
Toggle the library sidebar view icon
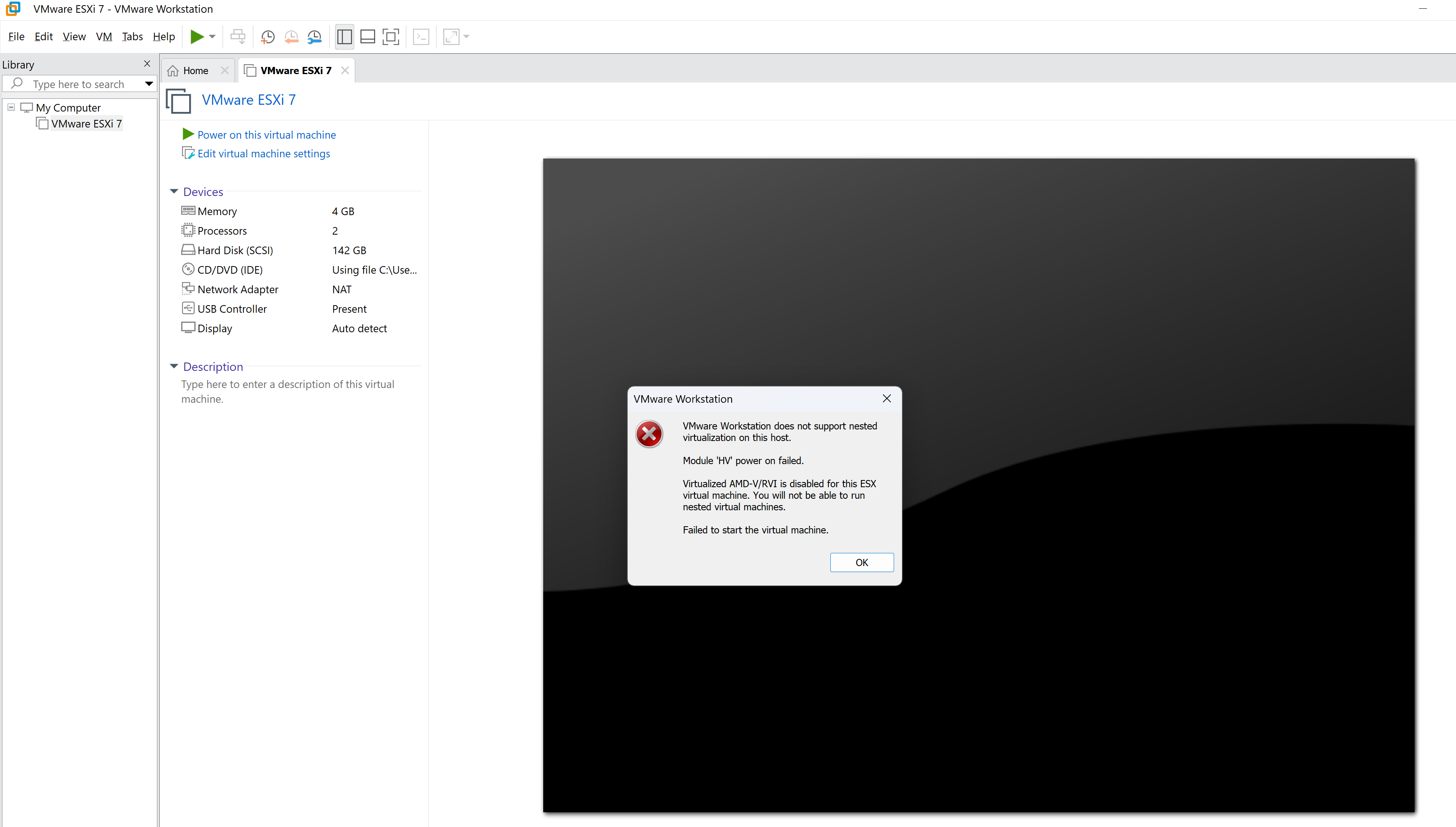coord(344,37)
